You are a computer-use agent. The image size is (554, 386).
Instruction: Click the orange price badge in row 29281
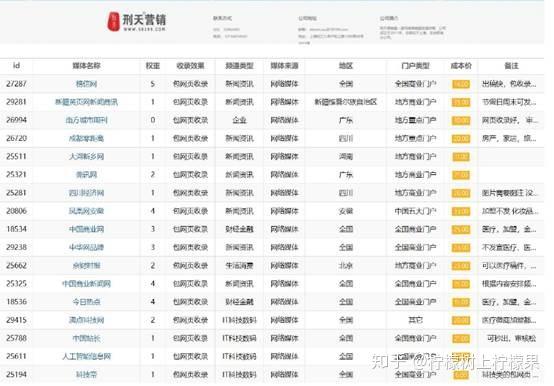click(x=461, y=102)
